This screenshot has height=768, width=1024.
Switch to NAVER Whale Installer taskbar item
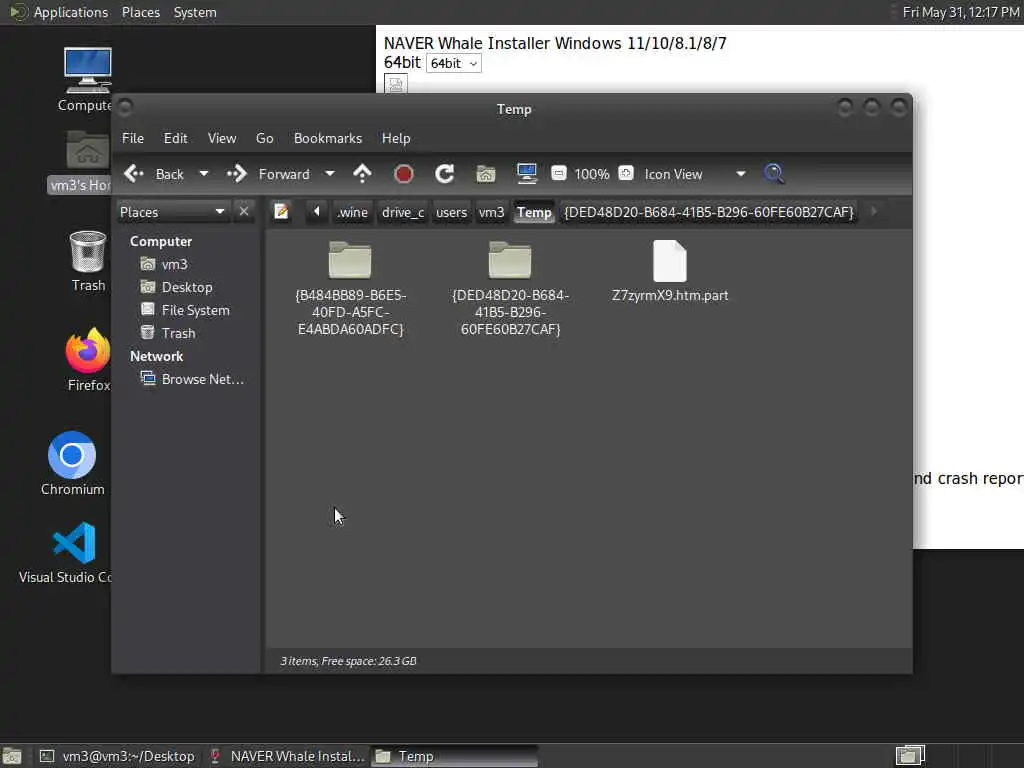tap(287, 756)
